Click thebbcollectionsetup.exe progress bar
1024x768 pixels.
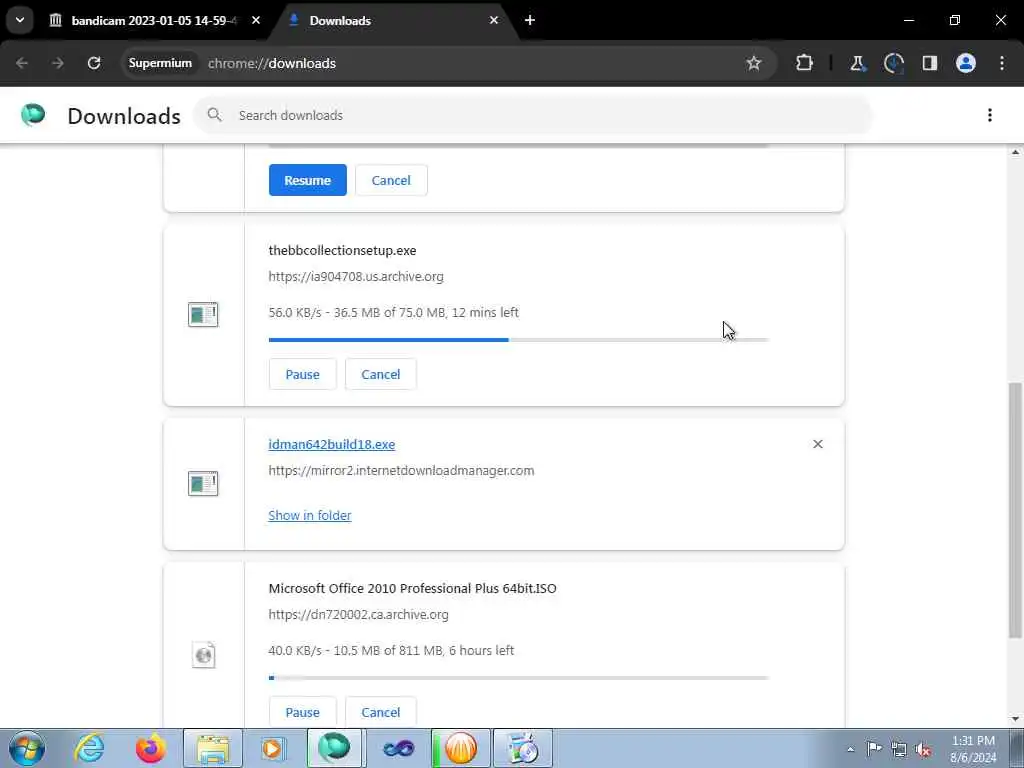pos(519,340)
